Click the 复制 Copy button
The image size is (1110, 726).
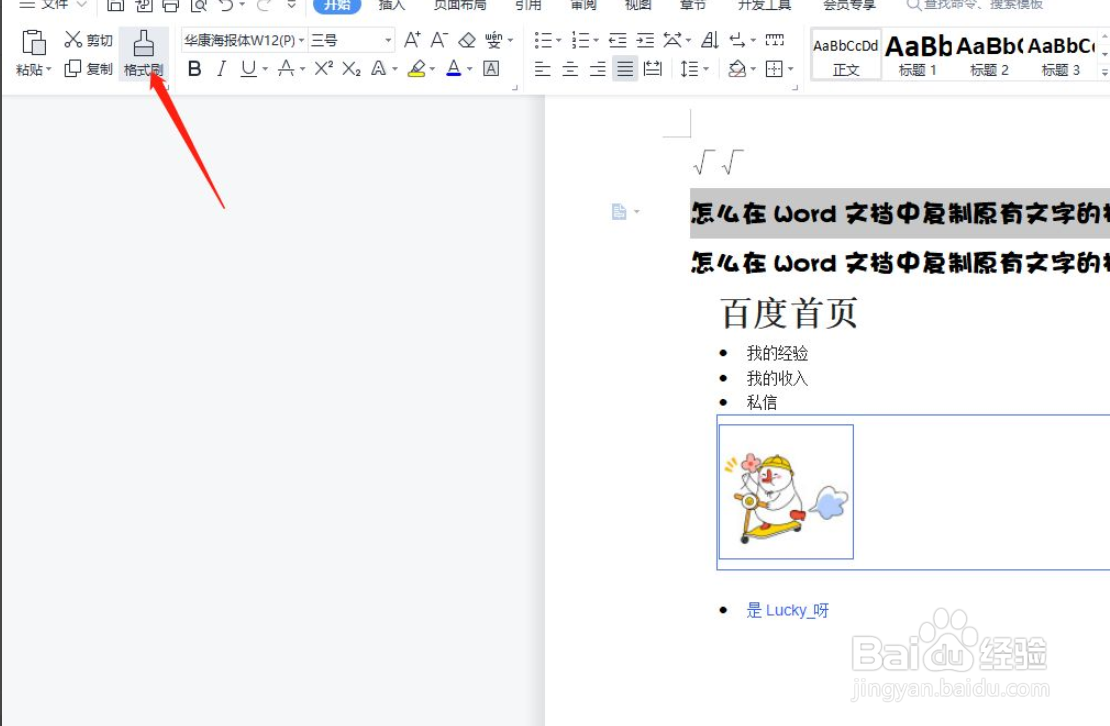click(x=88, y=69)
